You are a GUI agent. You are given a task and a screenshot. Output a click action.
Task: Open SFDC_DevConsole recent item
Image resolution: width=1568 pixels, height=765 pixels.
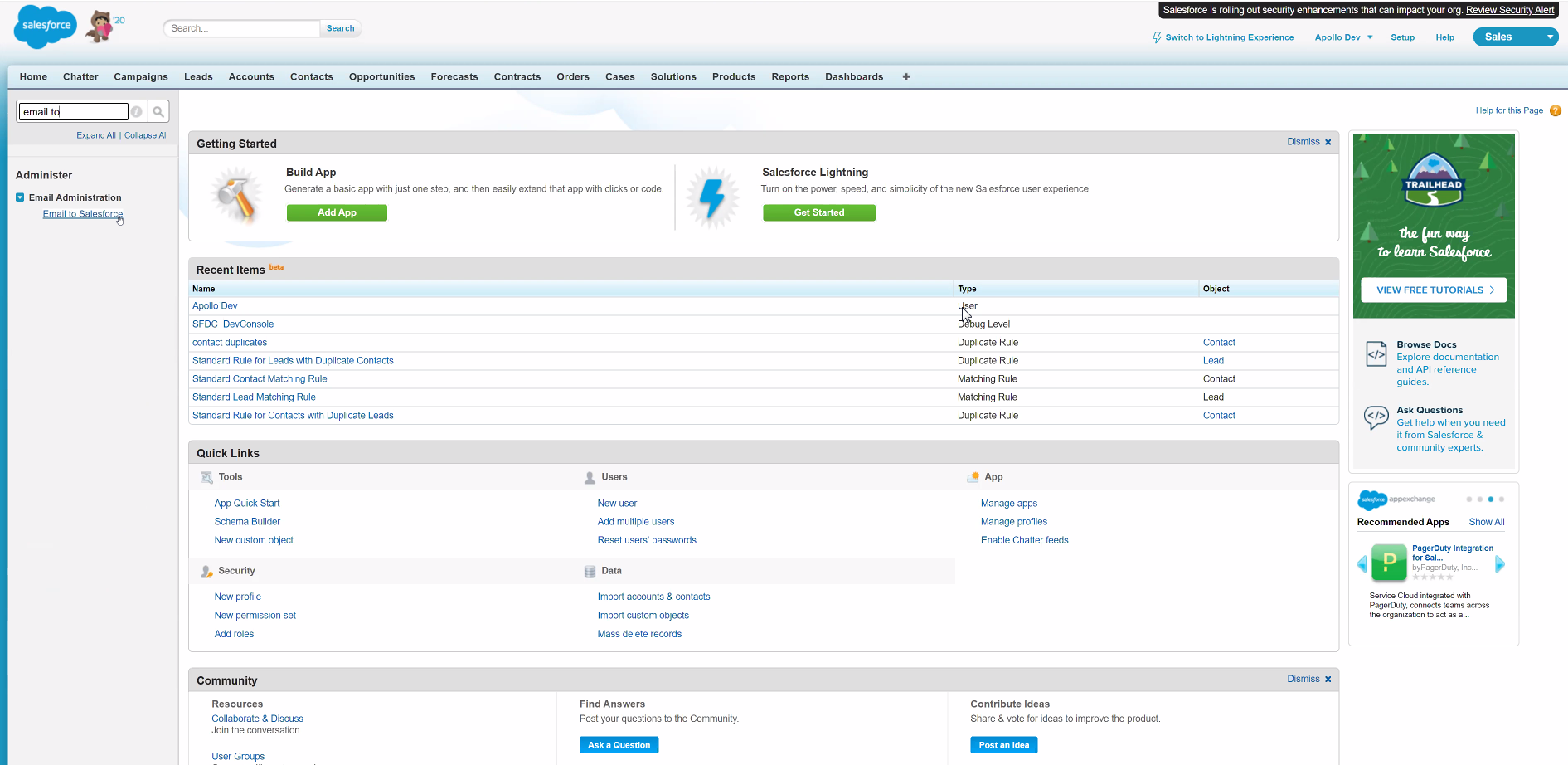pyautogui.click(x=233, y=324)
